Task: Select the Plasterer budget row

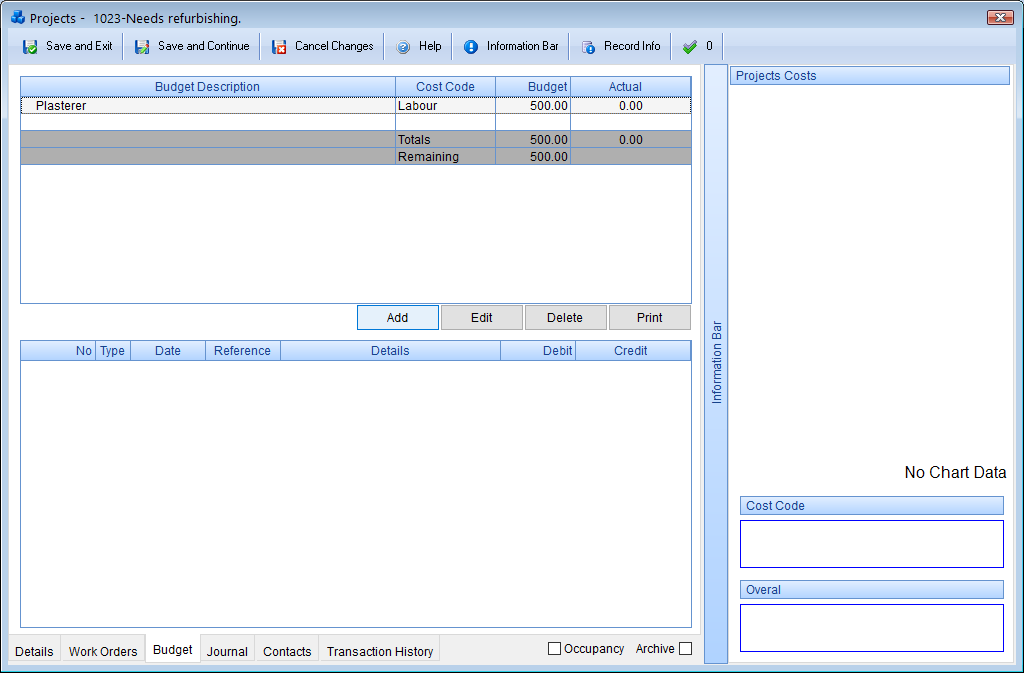Action: tap(356, 106)
